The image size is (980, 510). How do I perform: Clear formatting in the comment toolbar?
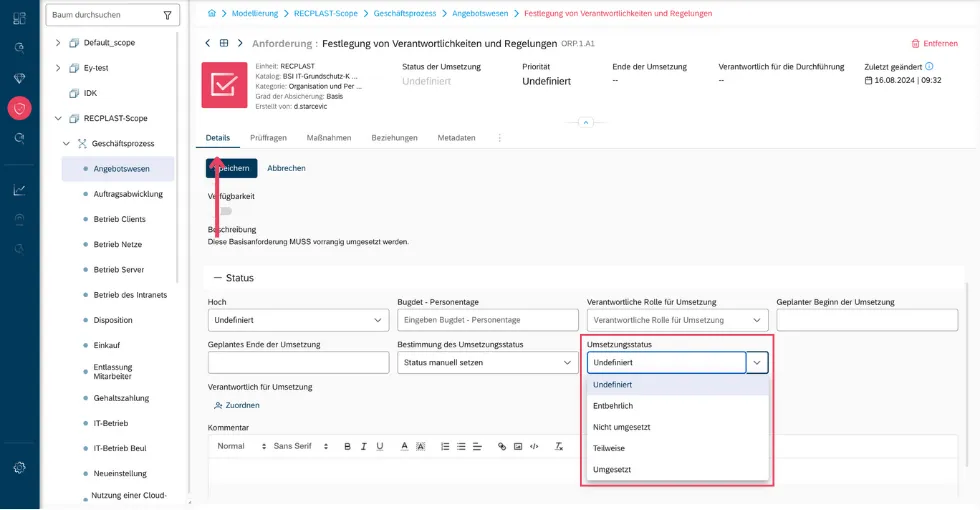click(559, 446)
